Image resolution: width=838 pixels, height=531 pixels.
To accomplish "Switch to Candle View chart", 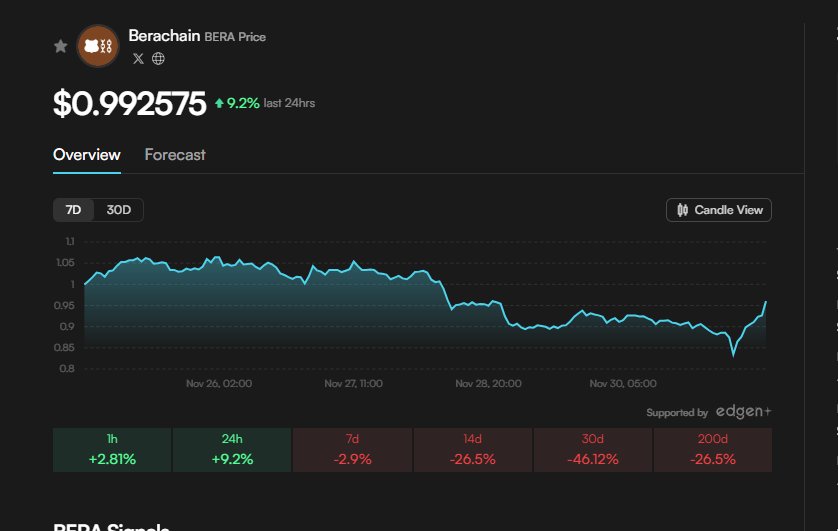I will (719, 210).
